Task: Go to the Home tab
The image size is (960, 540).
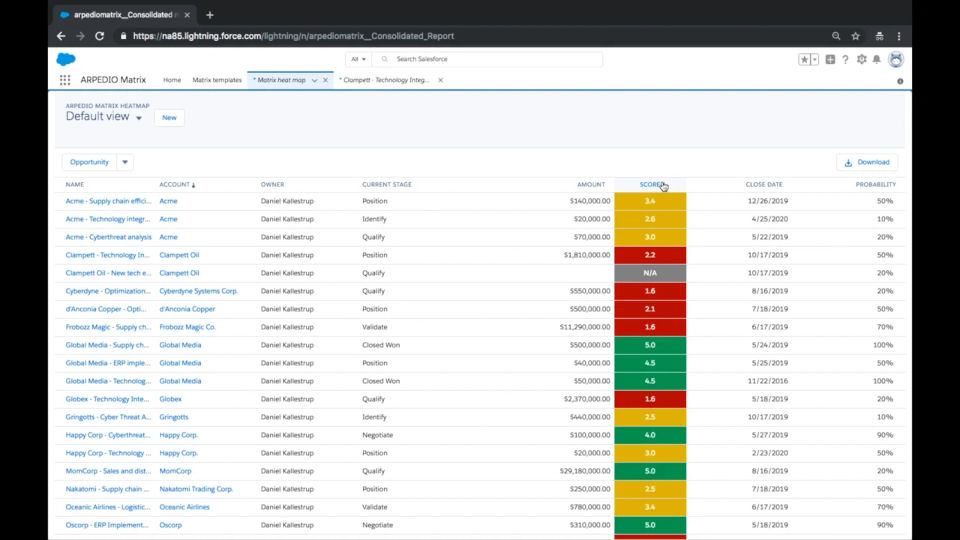Action: 172,80
